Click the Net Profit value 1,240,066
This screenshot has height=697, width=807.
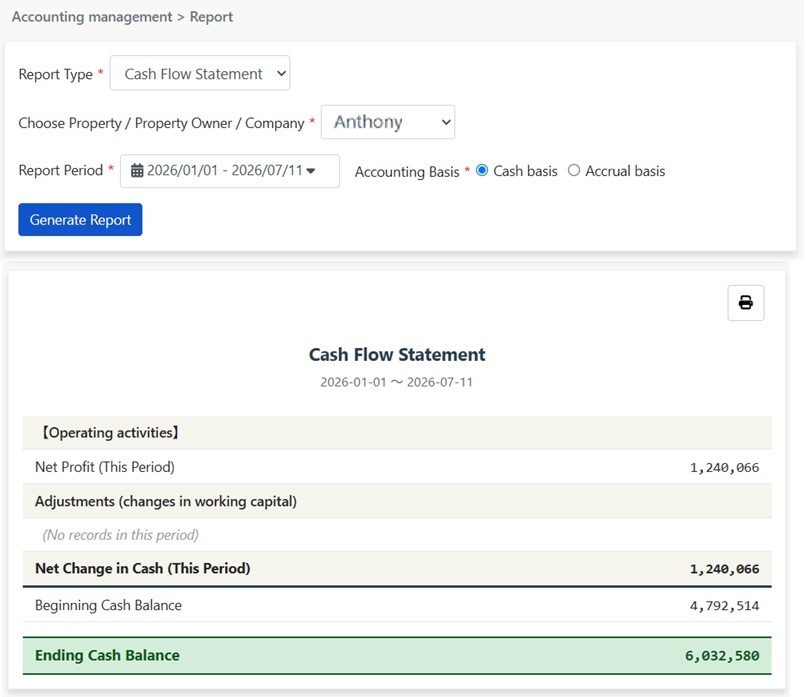tap(724, 467)
